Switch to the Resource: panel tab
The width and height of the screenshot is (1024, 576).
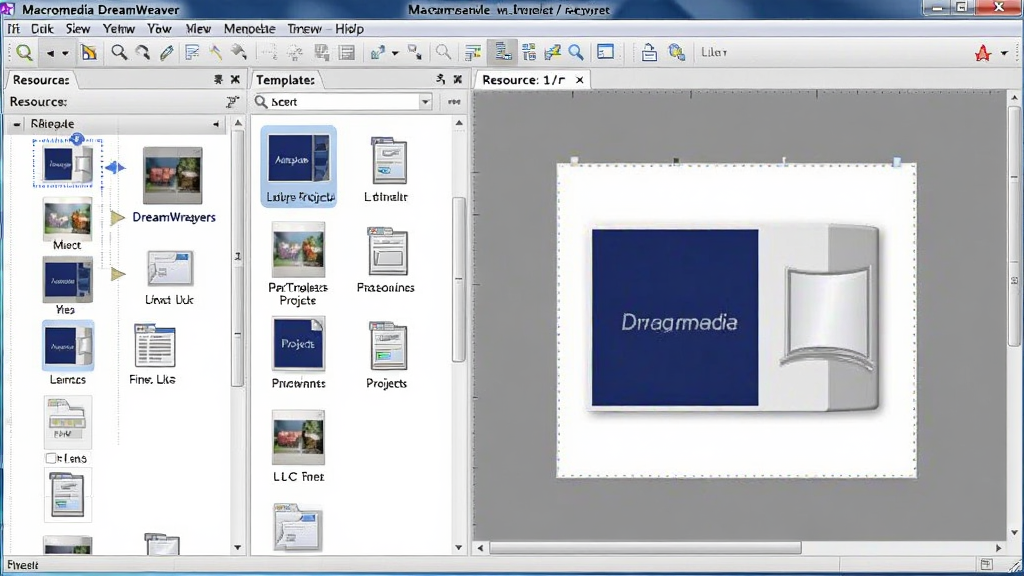tap(41, 80)
